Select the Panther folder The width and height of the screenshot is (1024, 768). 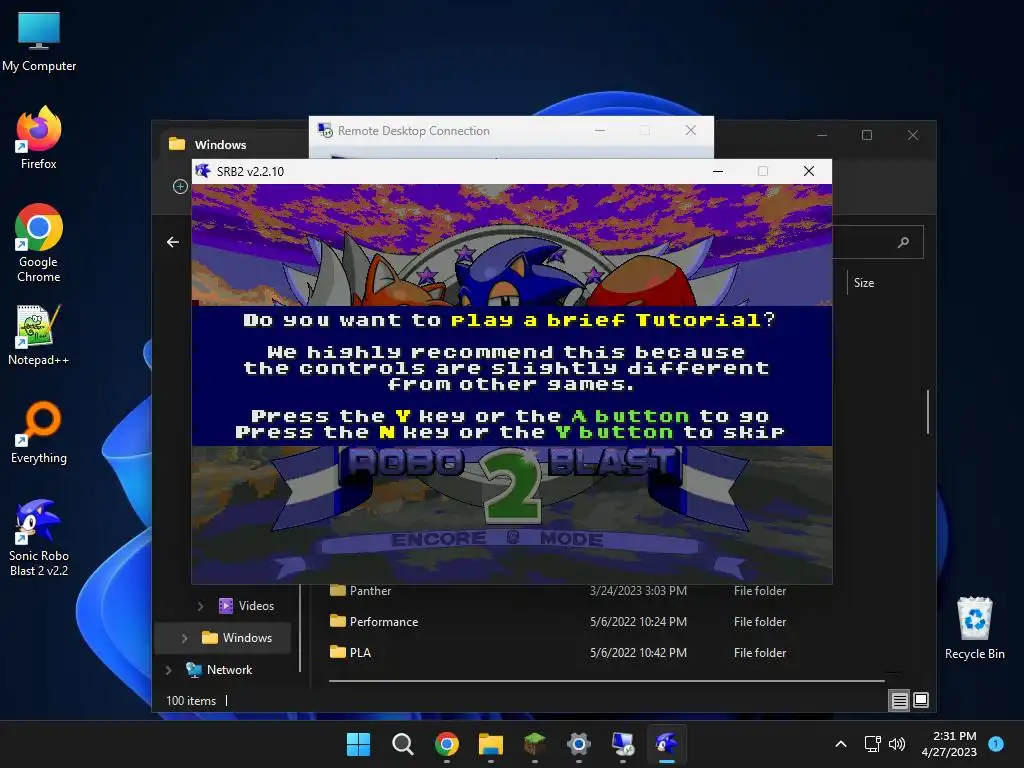pos(360,591)
